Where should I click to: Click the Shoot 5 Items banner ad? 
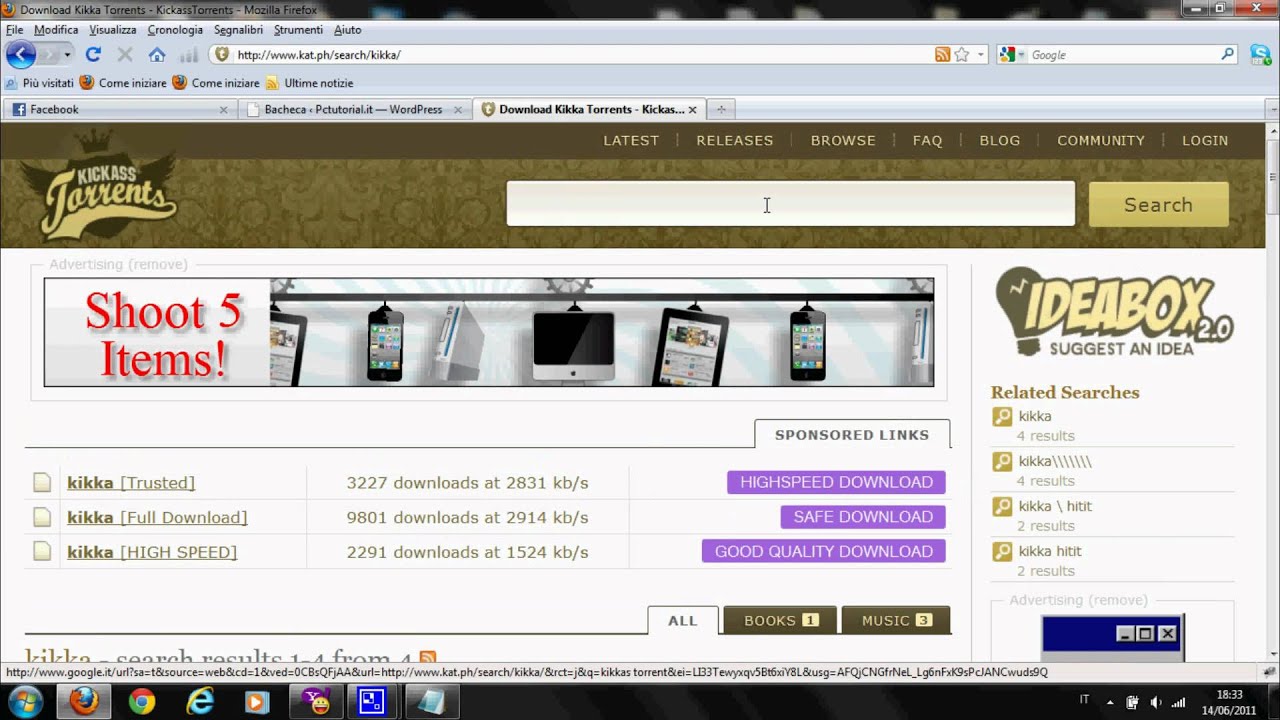489,333
